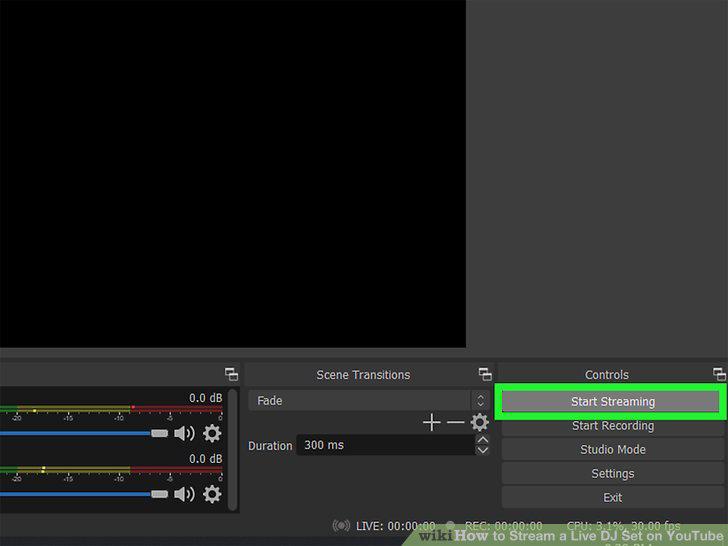Click the second channel volume slider handle

click(159, 494)
